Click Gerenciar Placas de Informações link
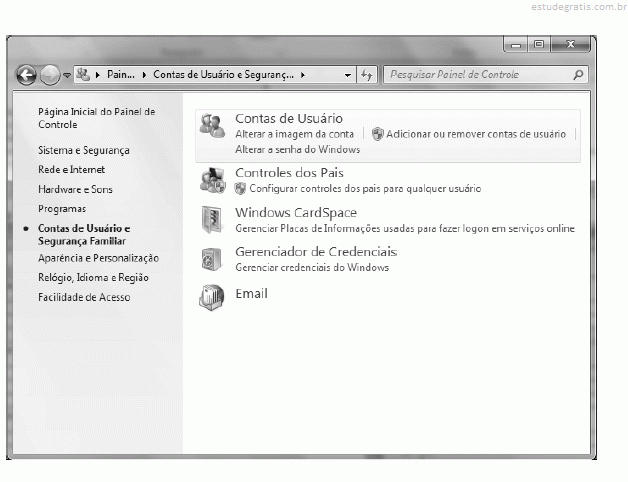Viewport: 628px width, 482px height. click(405, 229)
